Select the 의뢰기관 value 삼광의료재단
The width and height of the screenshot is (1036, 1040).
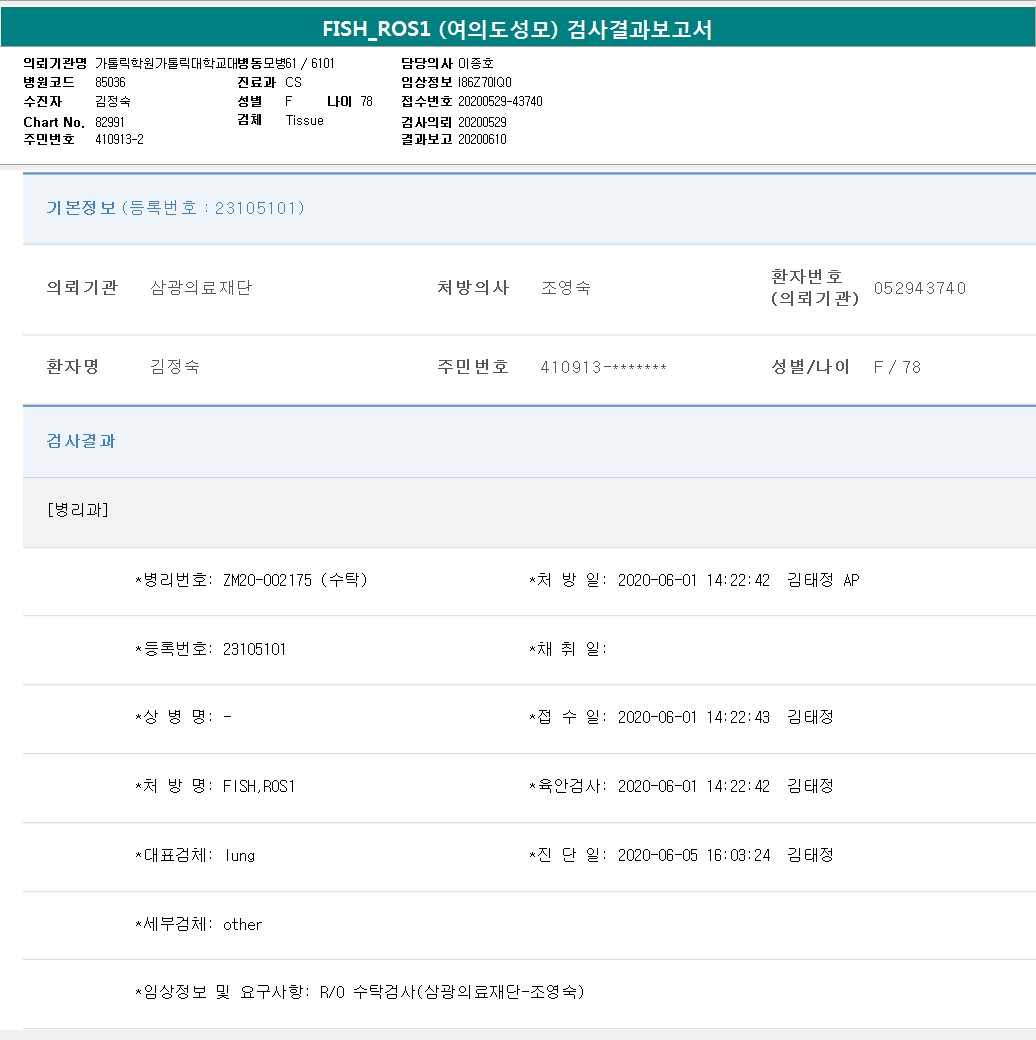pos(201,288)
